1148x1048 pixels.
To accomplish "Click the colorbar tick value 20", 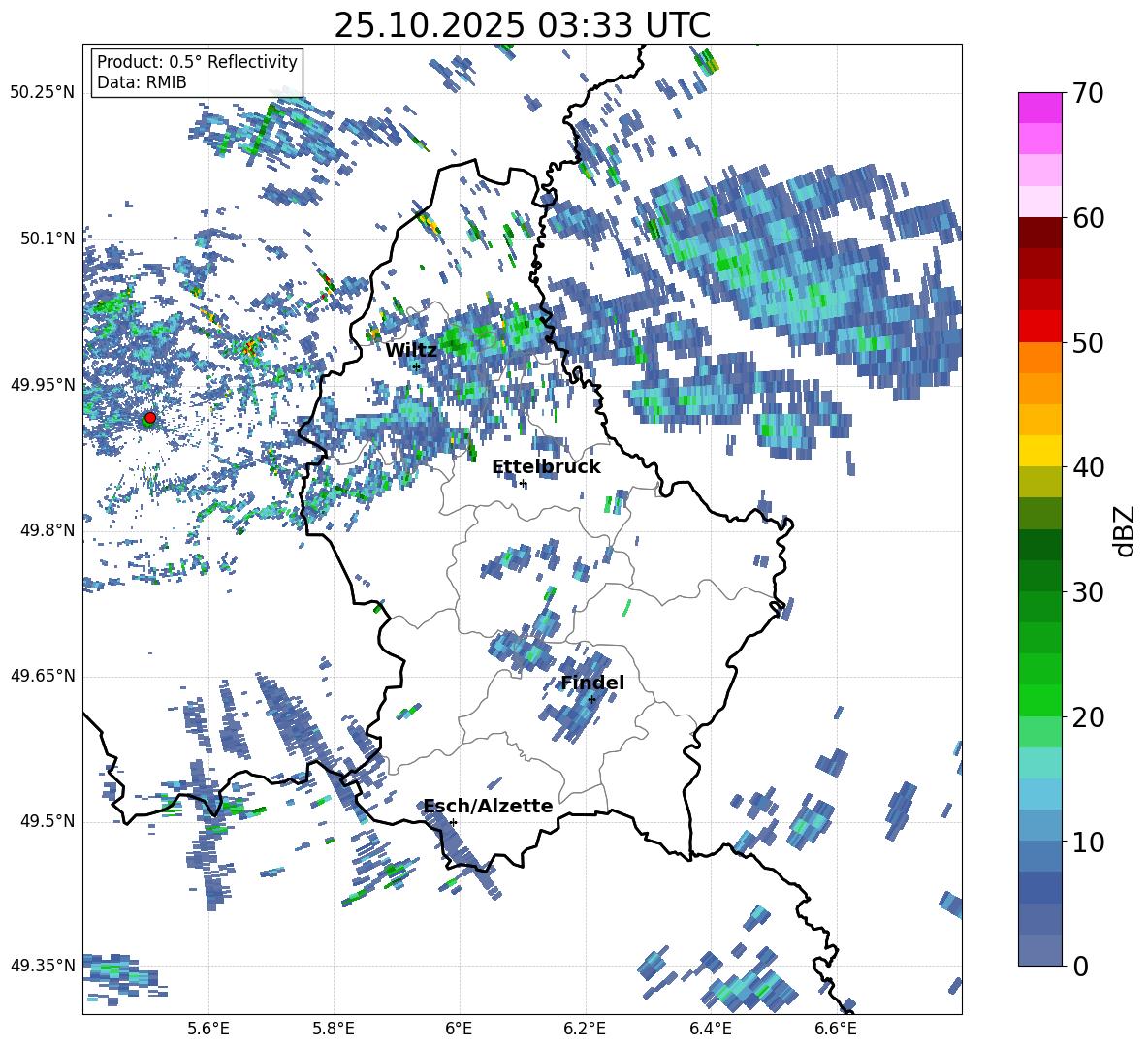I will coord(1089,717).
